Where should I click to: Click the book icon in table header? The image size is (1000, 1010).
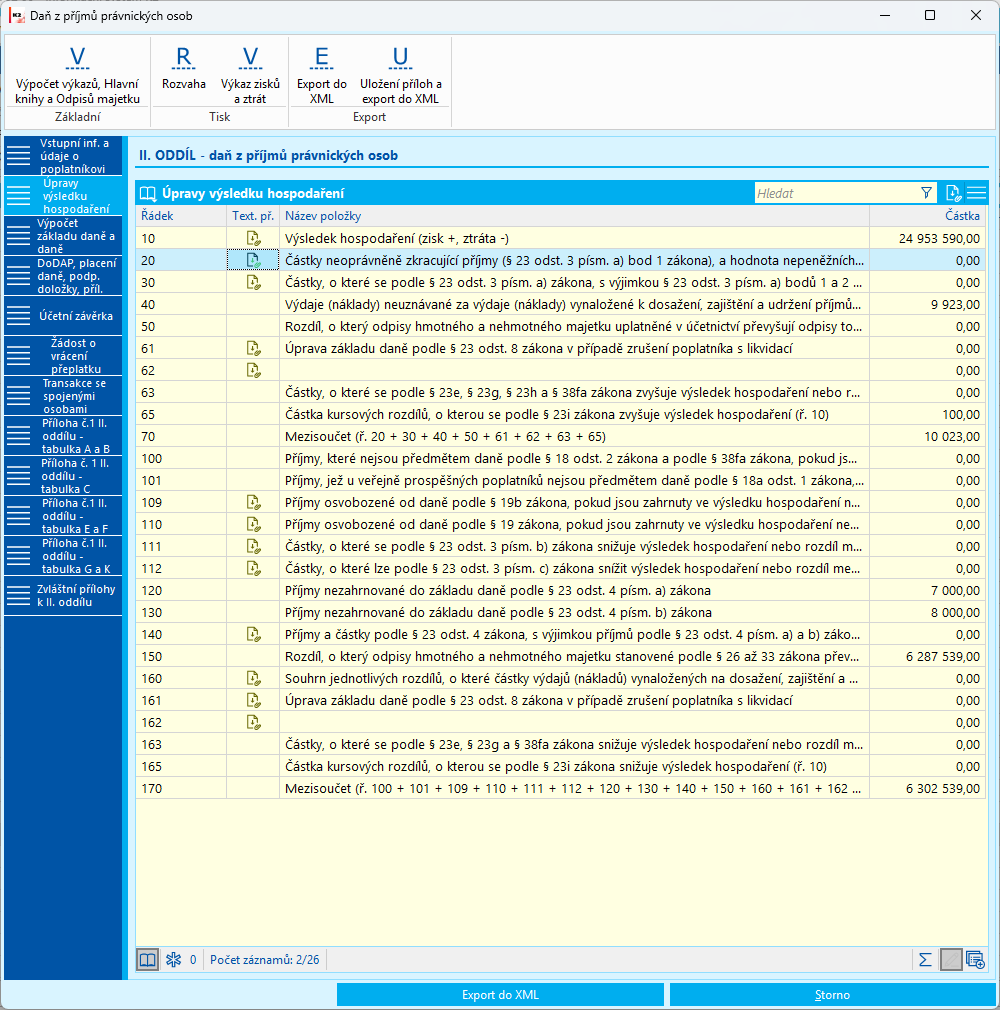[x=148, y=193]
